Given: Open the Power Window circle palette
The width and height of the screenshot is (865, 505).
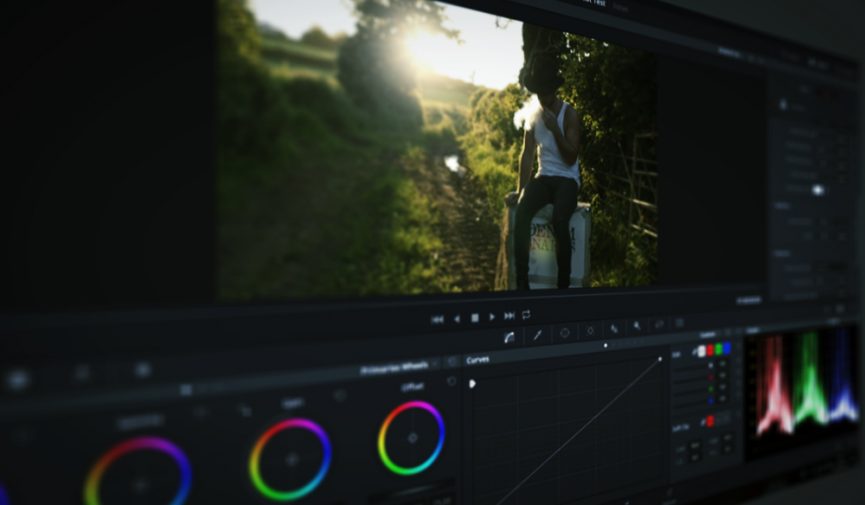Looking at the screenshot, I should click(x=565, y=333).
